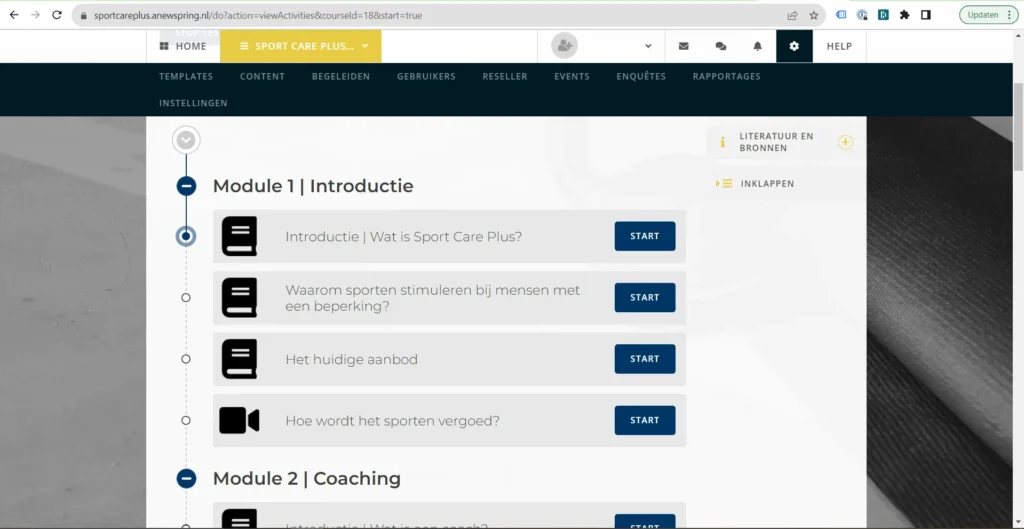Viewport: 1024px width, 529px height.
Task: Open the HOME menu item
Action: point(184,46)
